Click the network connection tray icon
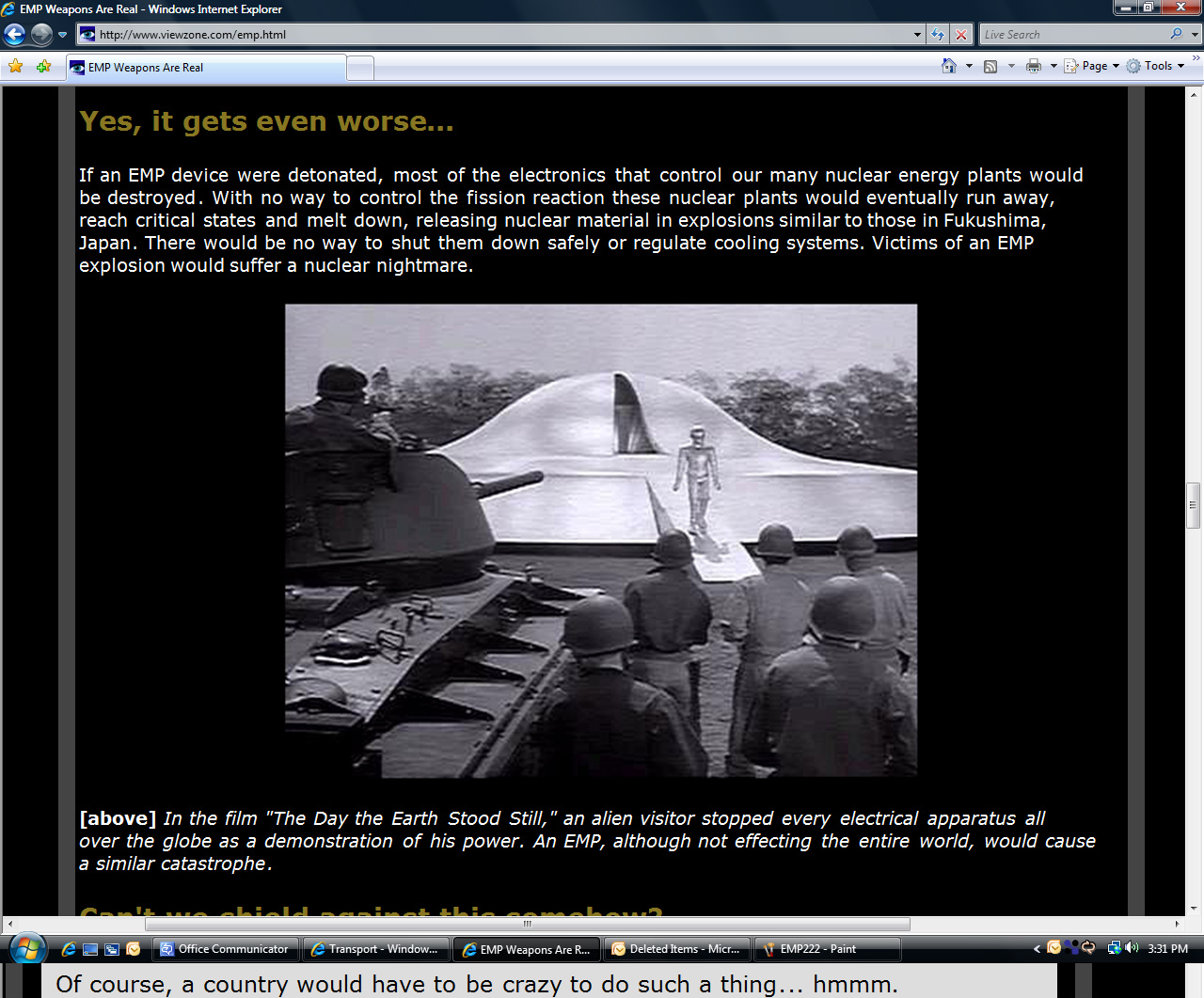 coord(1115,948)
